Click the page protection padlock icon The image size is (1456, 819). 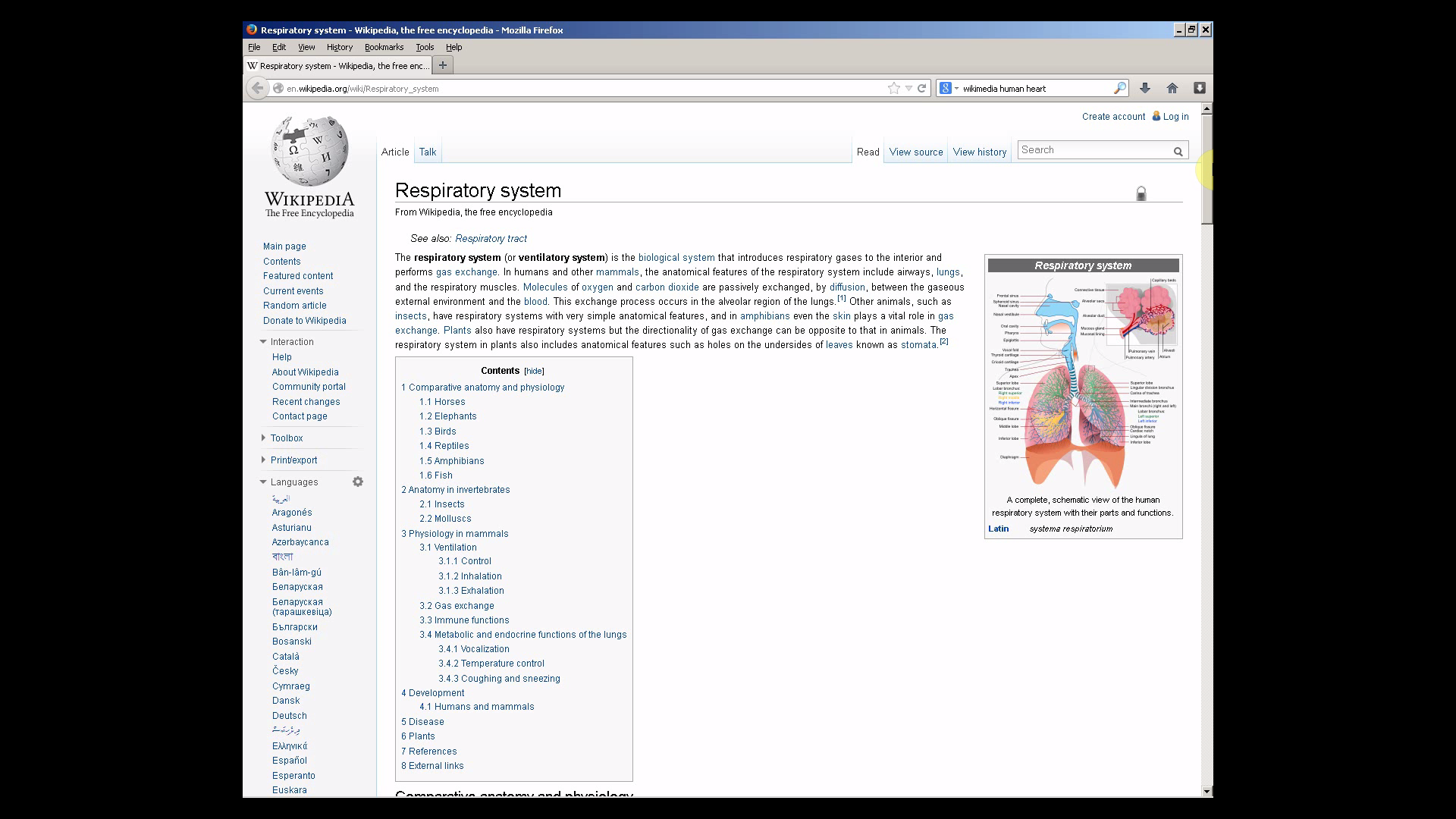point(1141,194)
